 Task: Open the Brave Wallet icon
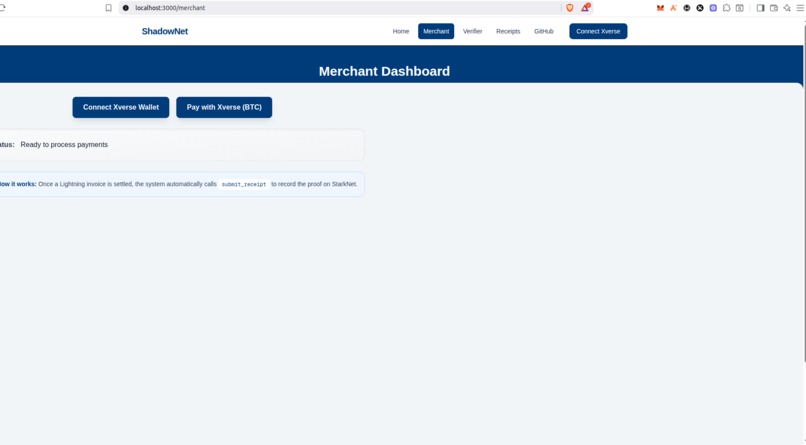(774, 8)
